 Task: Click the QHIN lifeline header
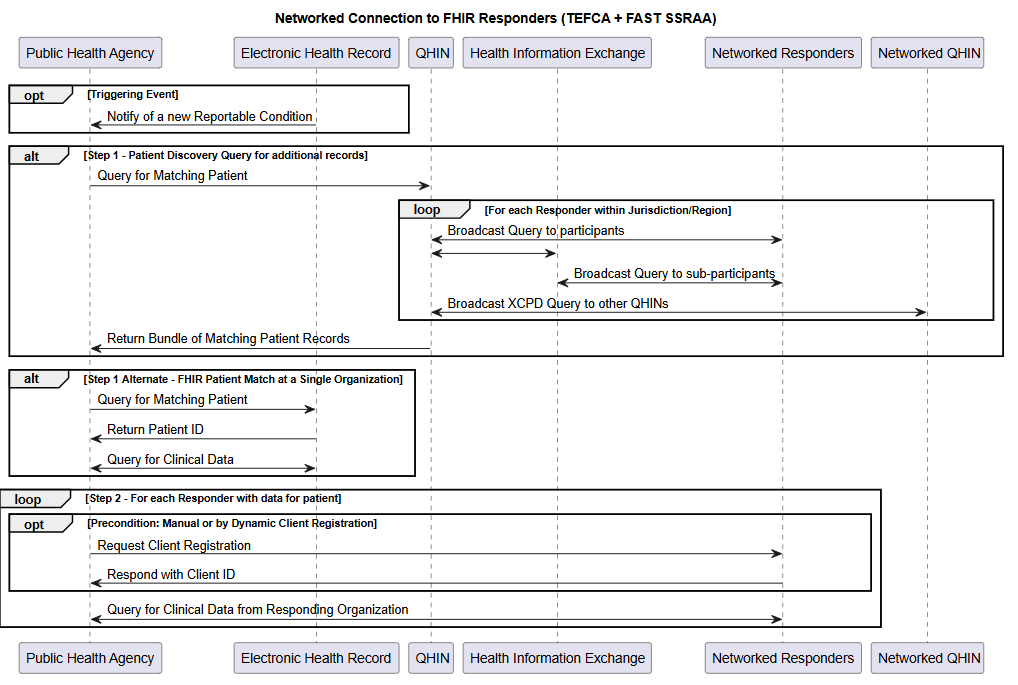(x=430, y=52)
